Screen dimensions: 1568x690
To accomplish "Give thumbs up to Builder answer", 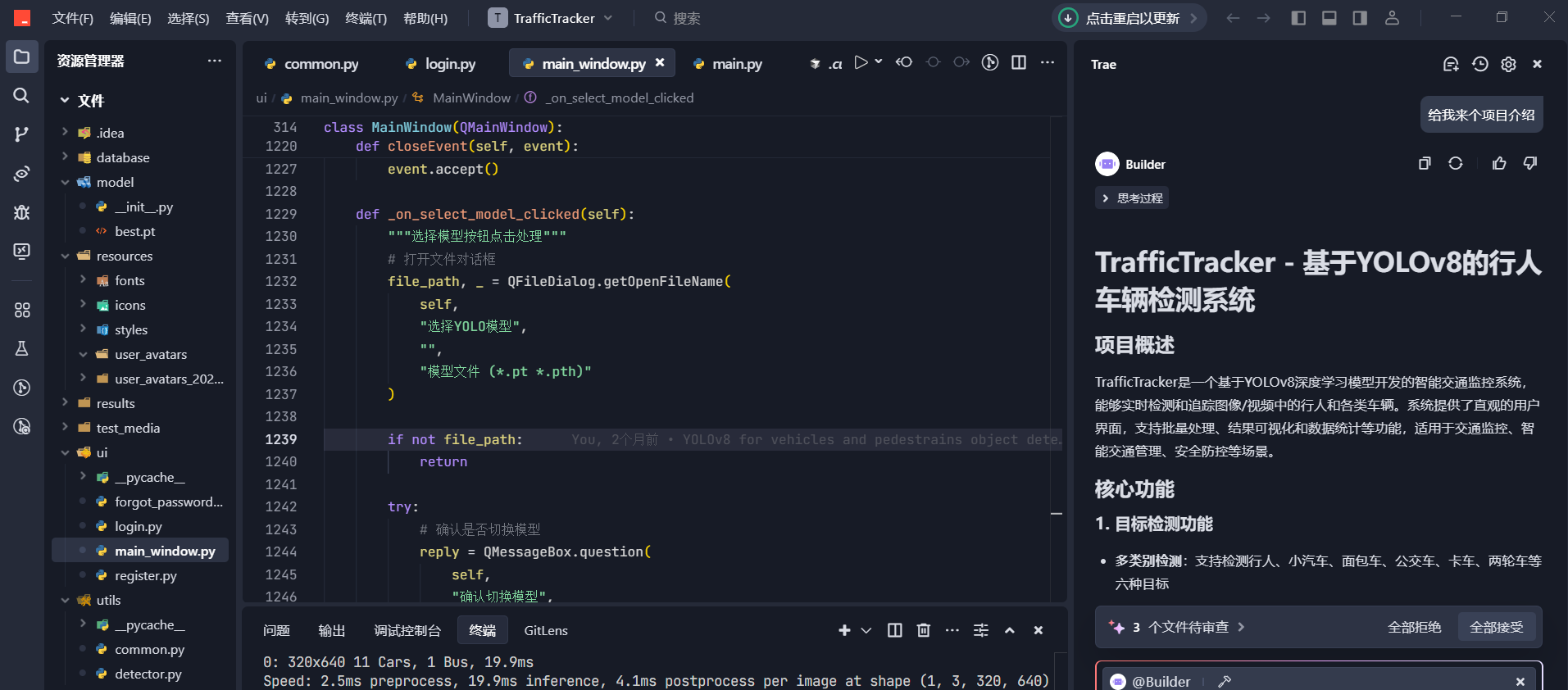I will pyautogui.click(x=1499, y=163).
